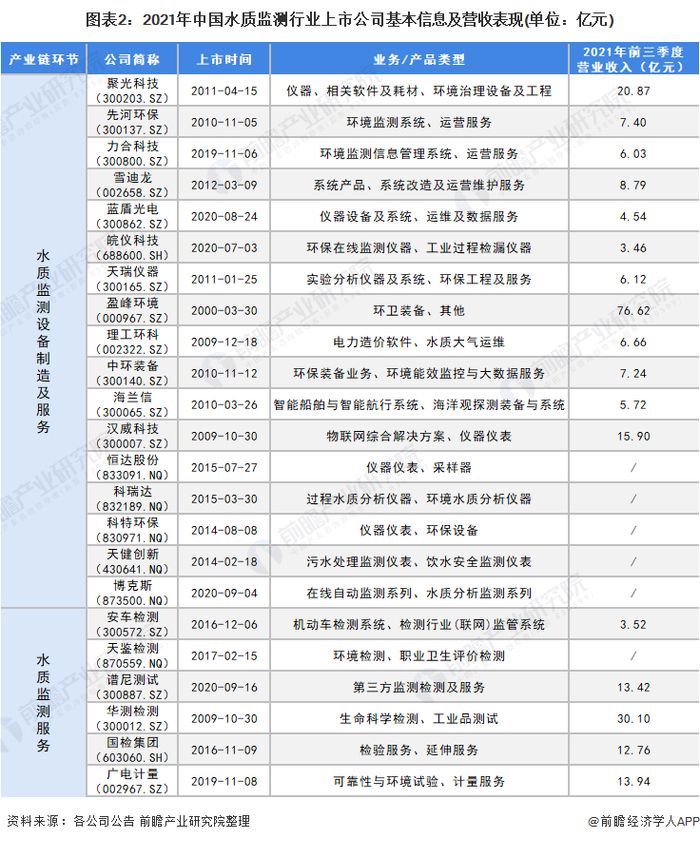Click the '@前瞻经济学人APP' credit

644,821
